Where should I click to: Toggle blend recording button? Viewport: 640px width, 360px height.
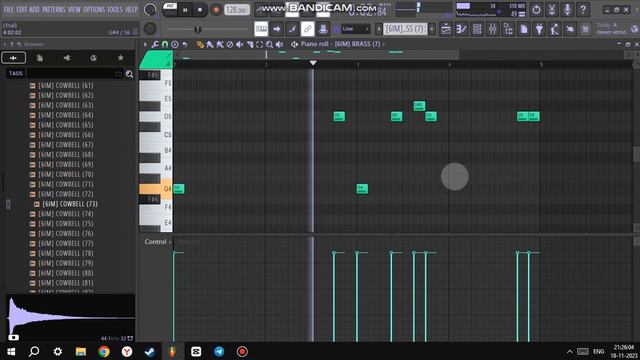point(292,29)
